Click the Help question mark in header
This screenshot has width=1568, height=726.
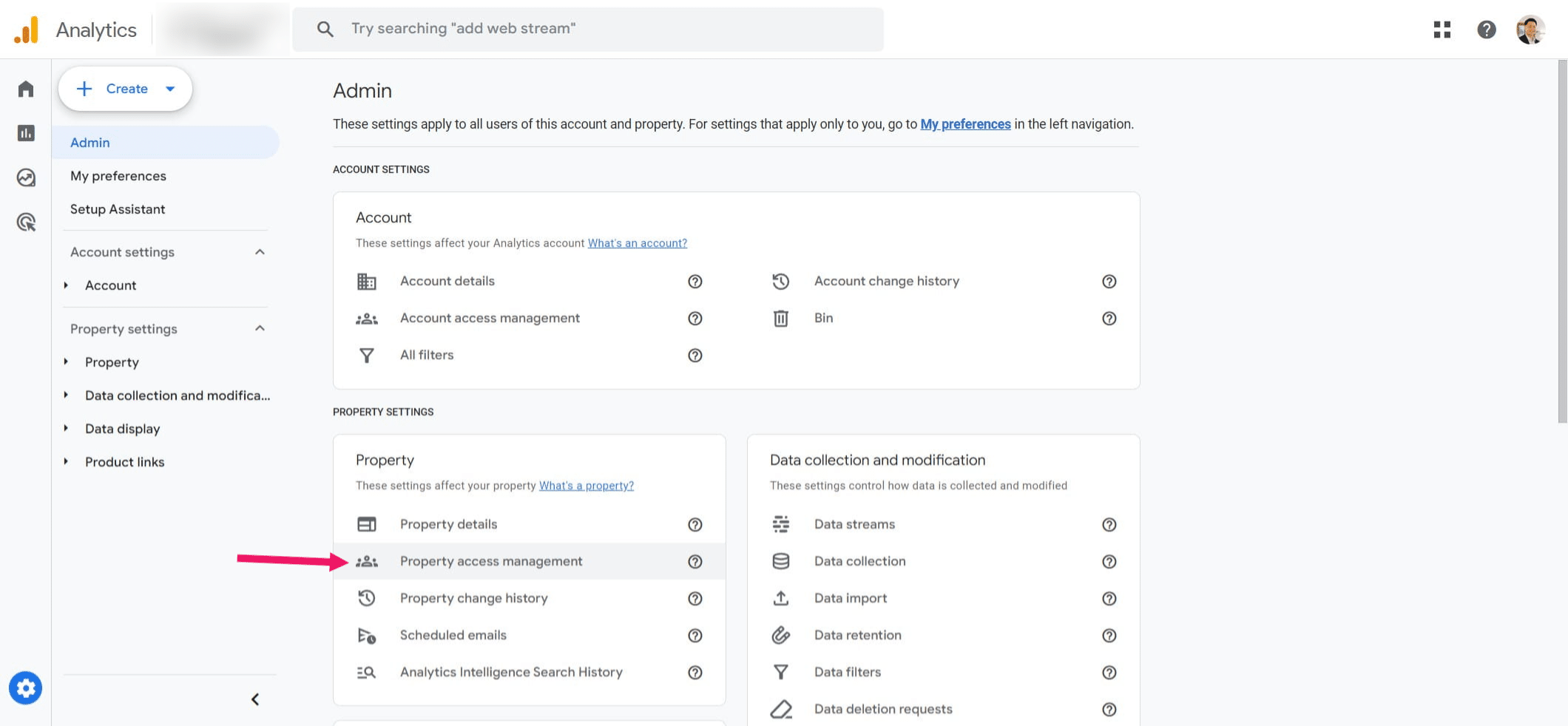[1486, 30]
